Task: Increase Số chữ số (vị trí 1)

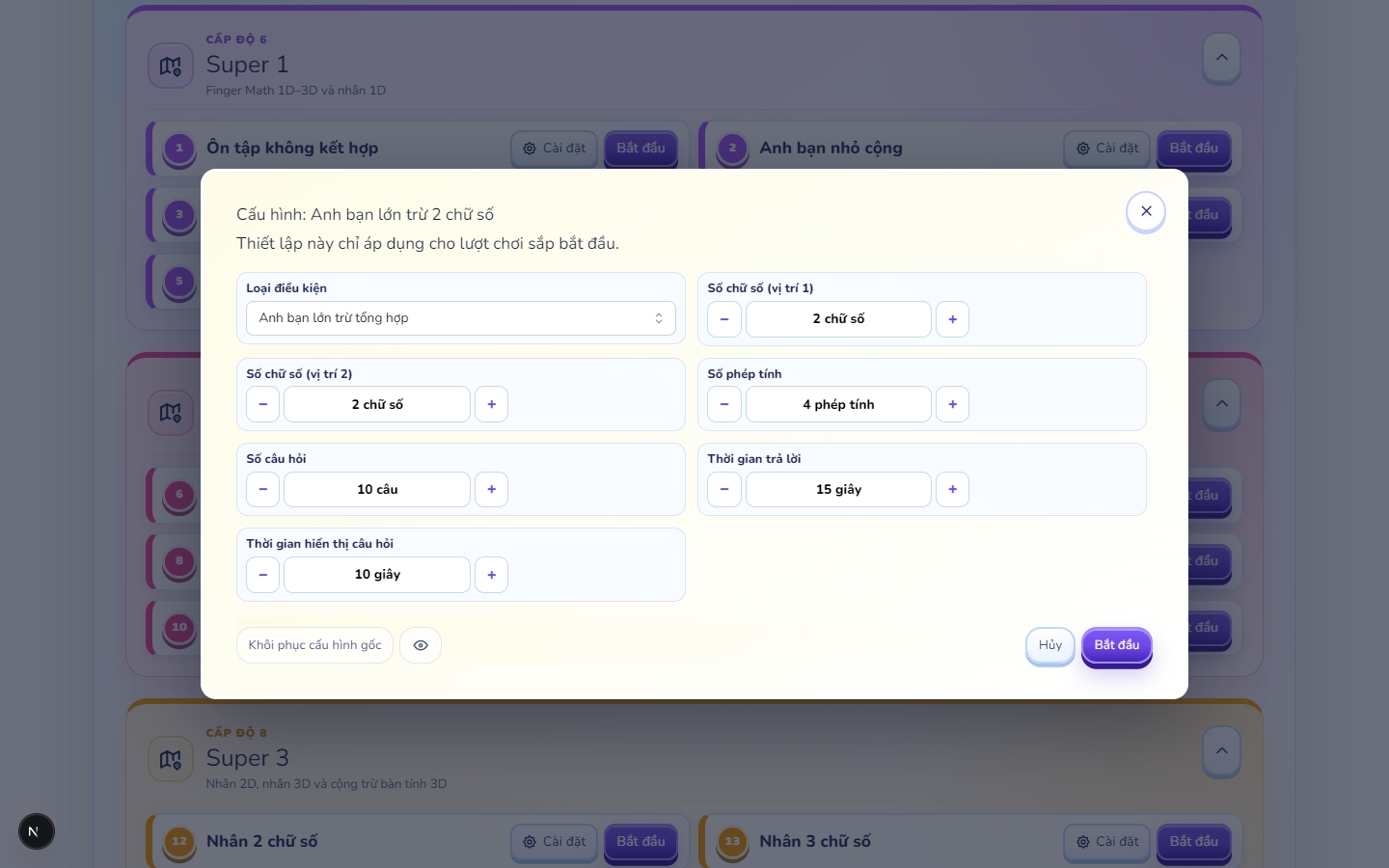Action: click(x=952, y=319)
